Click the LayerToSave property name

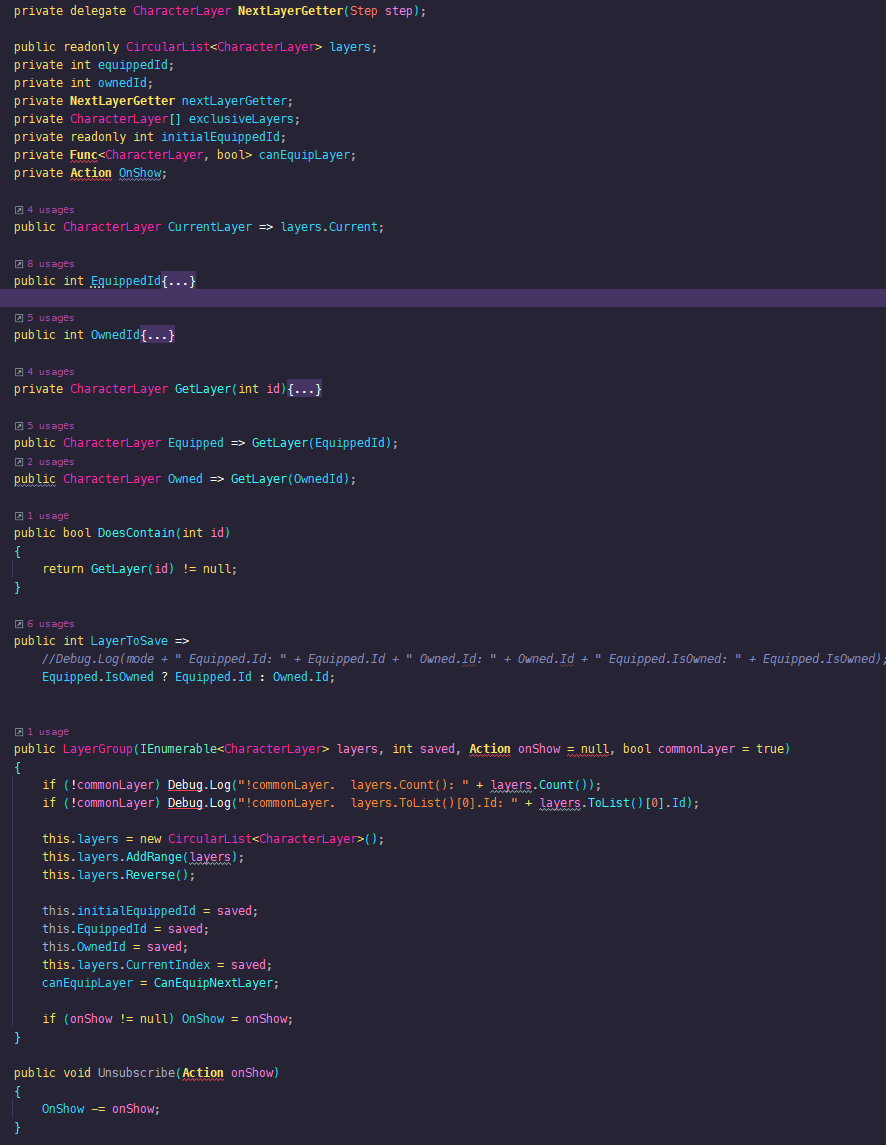pos(129,641)
